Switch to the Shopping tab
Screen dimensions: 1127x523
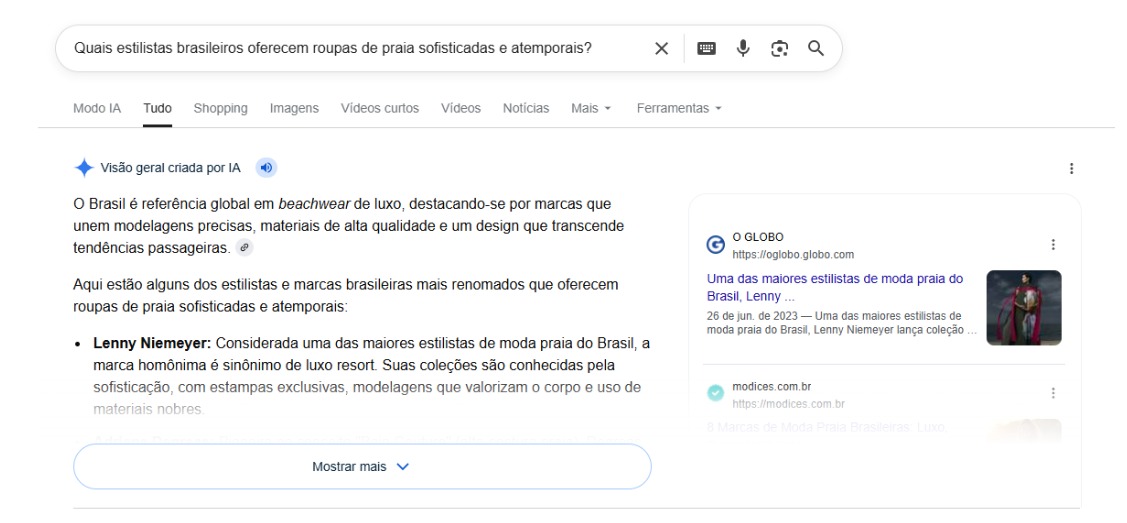221,108
